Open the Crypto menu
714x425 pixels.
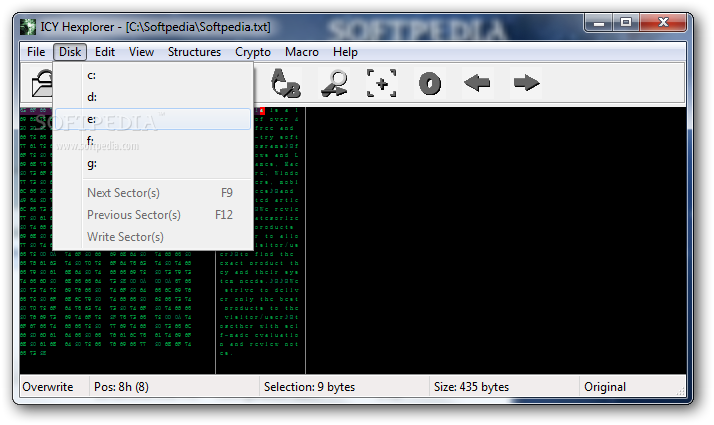[253, 52]
